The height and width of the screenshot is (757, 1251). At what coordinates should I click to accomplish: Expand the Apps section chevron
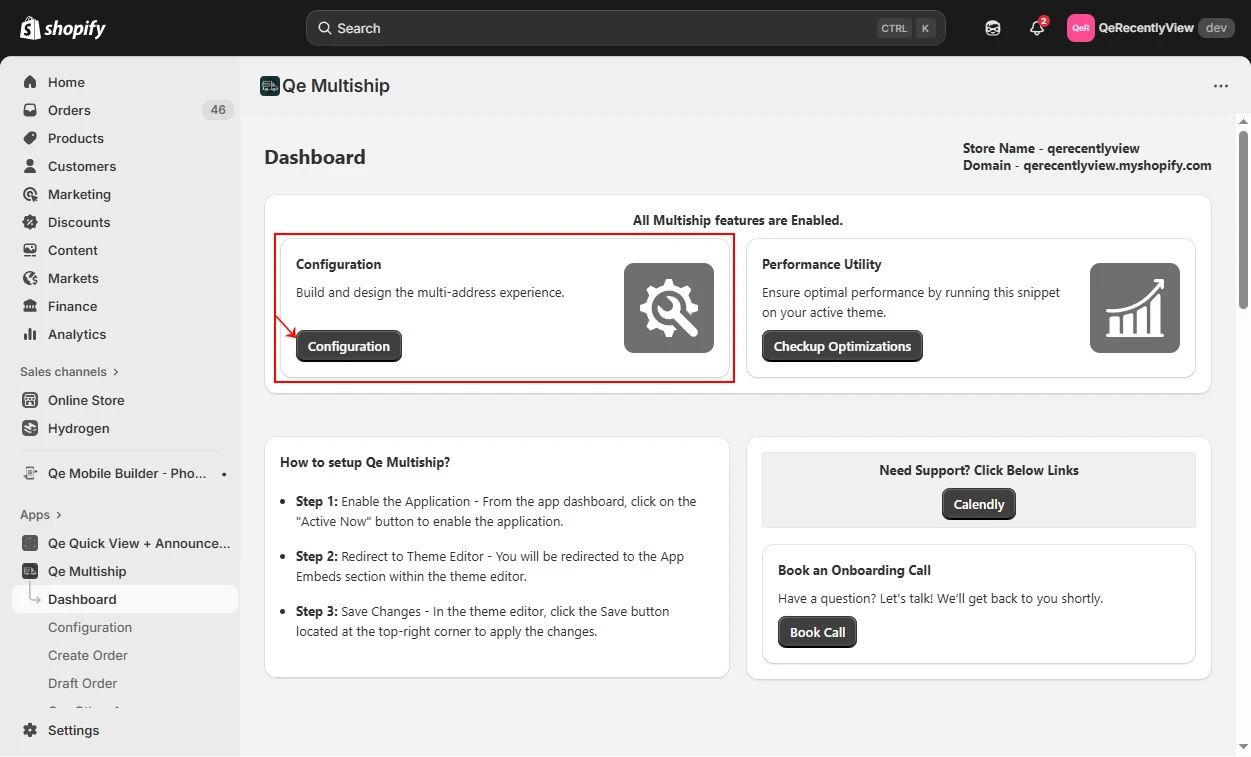59,514
